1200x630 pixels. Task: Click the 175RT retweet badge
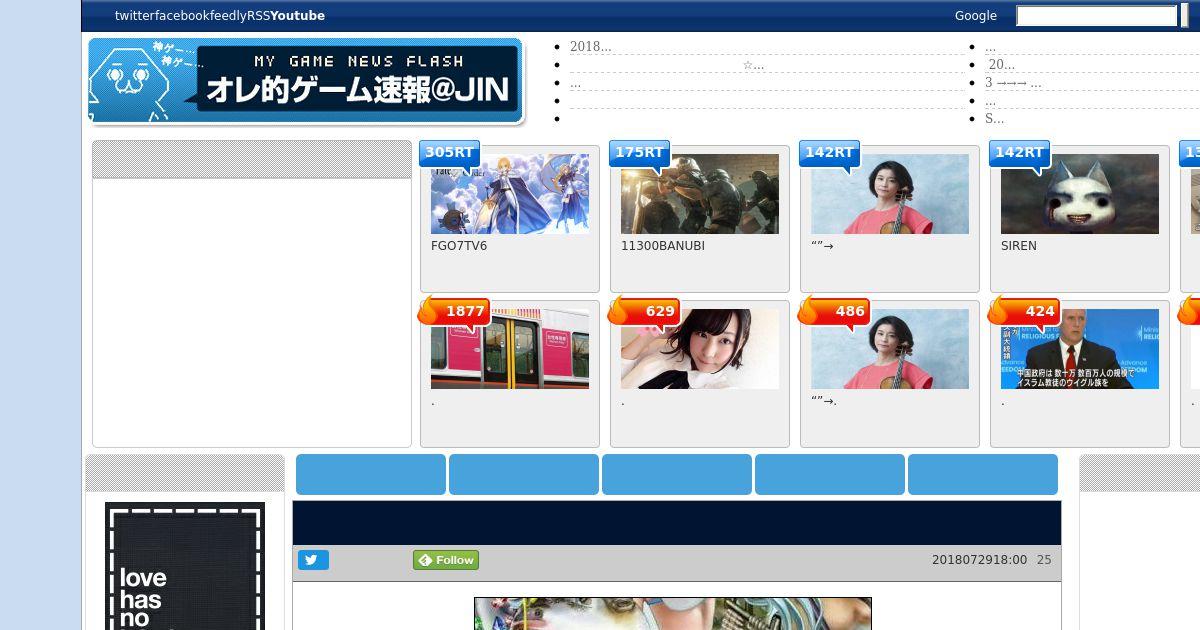[x=639, y=153]
